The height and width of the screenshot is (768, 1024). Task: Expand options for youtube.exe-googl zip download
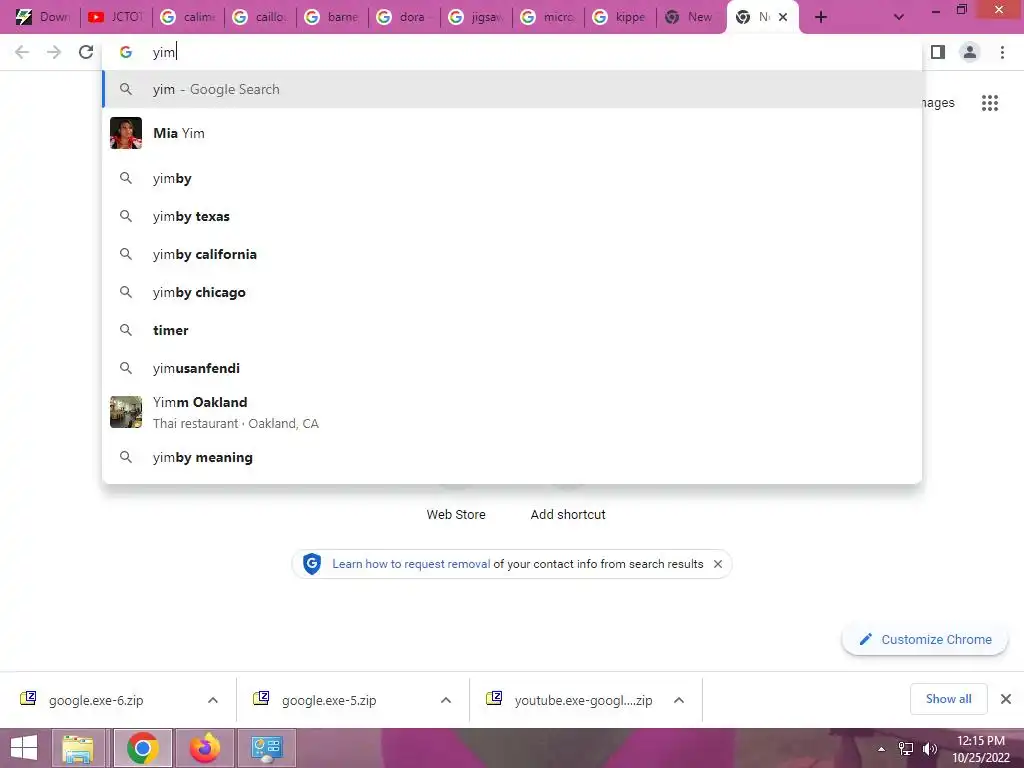click(x=679, y=700)
